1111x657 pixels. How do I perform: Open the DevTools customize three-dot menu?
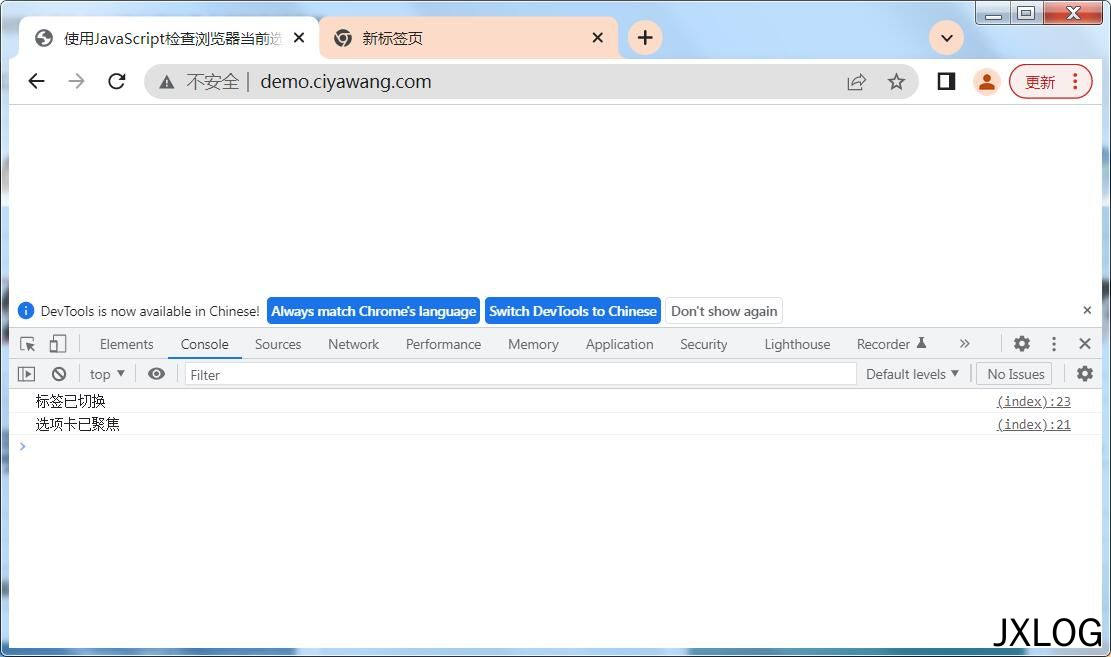click(x=1054, y=344)
